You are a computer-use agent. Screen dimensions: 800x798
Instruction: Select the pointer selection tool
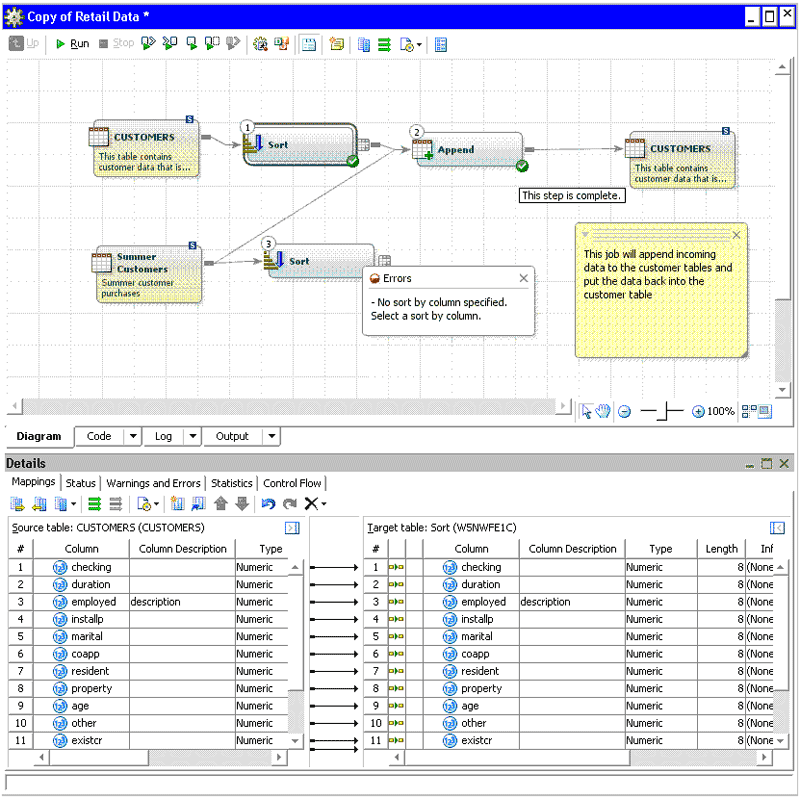point(587,411)
